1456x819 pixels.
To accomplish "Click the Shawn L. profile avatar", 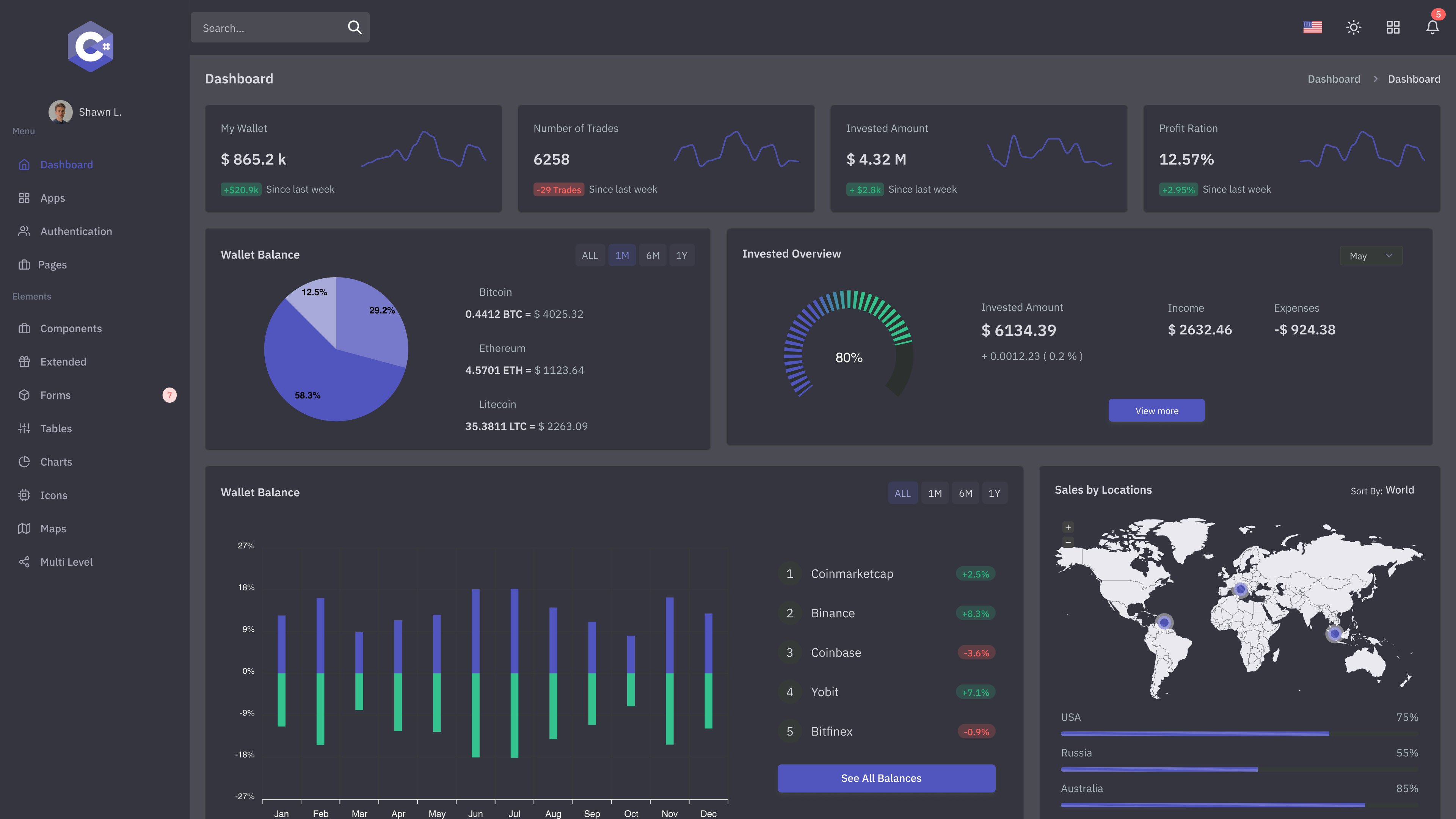I will [61, 112].
